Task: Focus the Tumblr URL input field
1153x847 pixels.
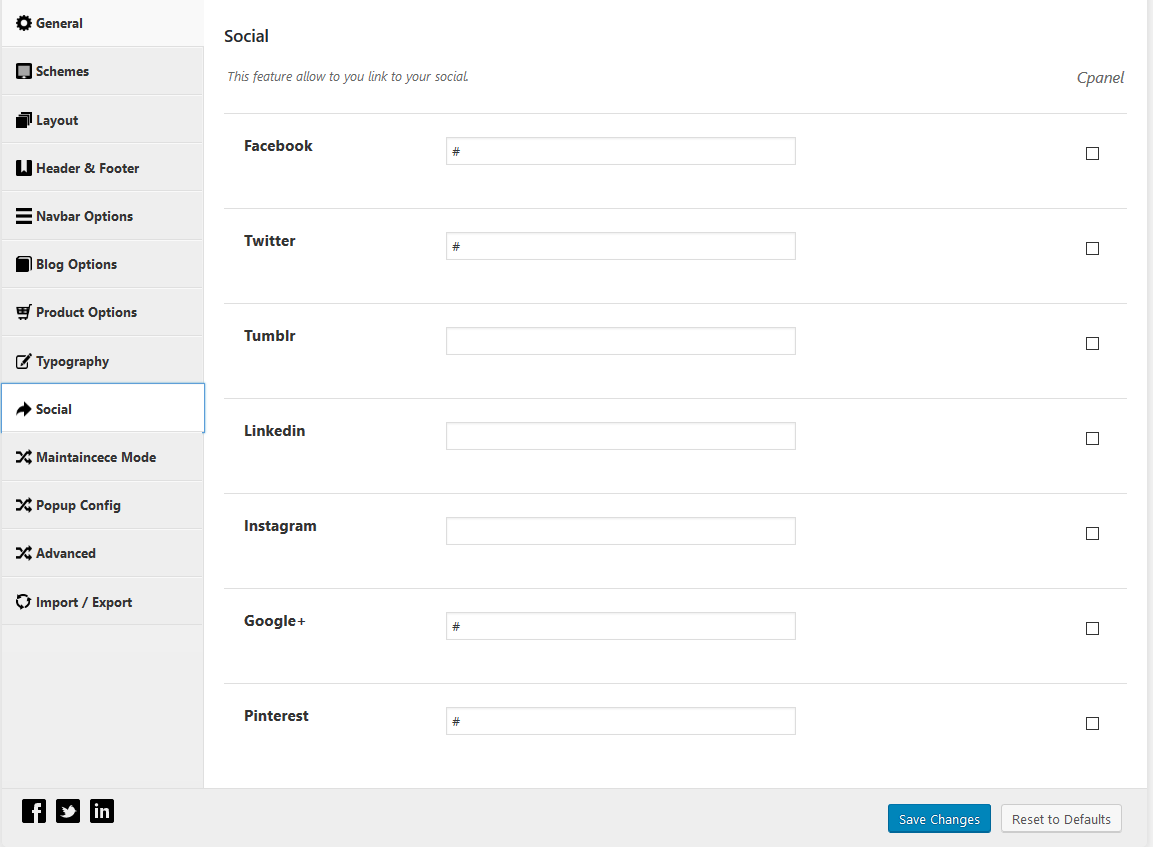Action: pos(621,341)
